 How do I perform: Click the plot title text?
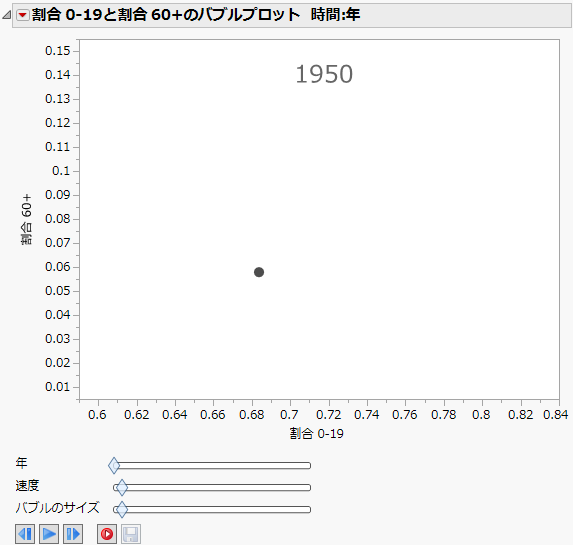tap(196, 15)
